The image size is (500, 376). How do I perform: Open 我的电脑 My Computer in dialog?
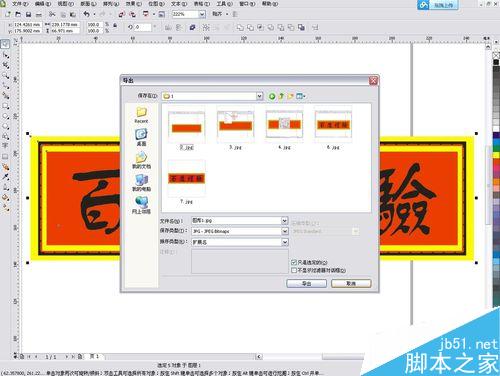coord(141,183)
